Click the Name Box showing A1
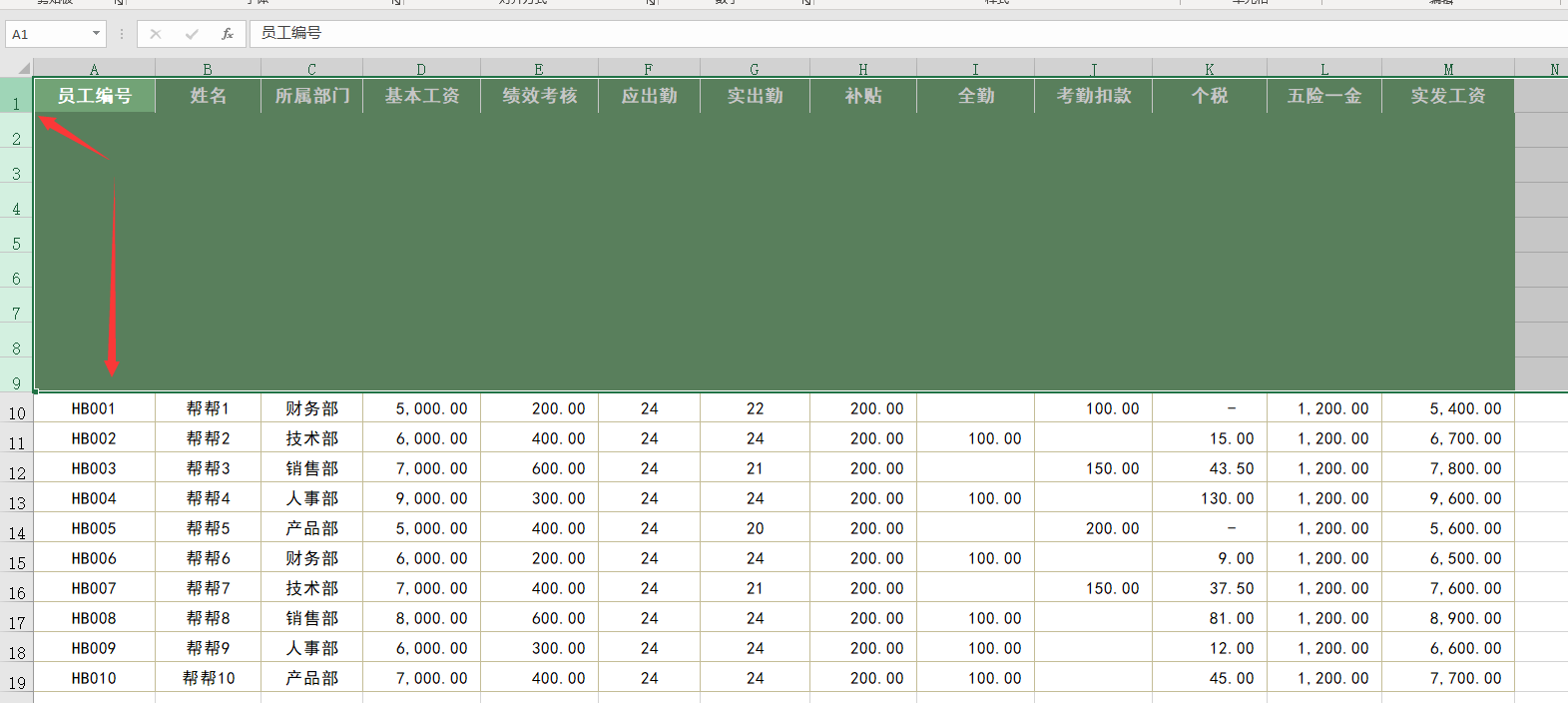 (x=48, y=34)
